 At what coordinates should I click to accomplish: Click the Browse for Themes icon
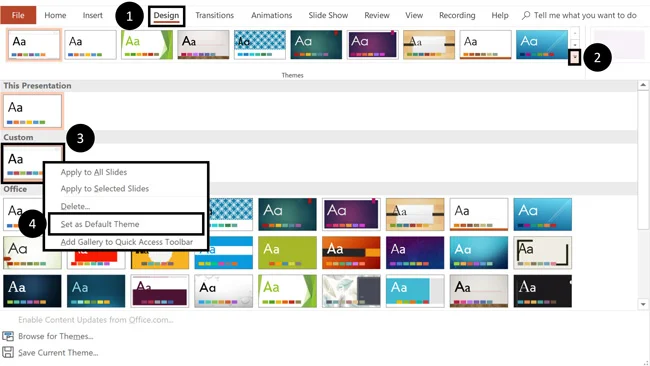click(8, 336)
